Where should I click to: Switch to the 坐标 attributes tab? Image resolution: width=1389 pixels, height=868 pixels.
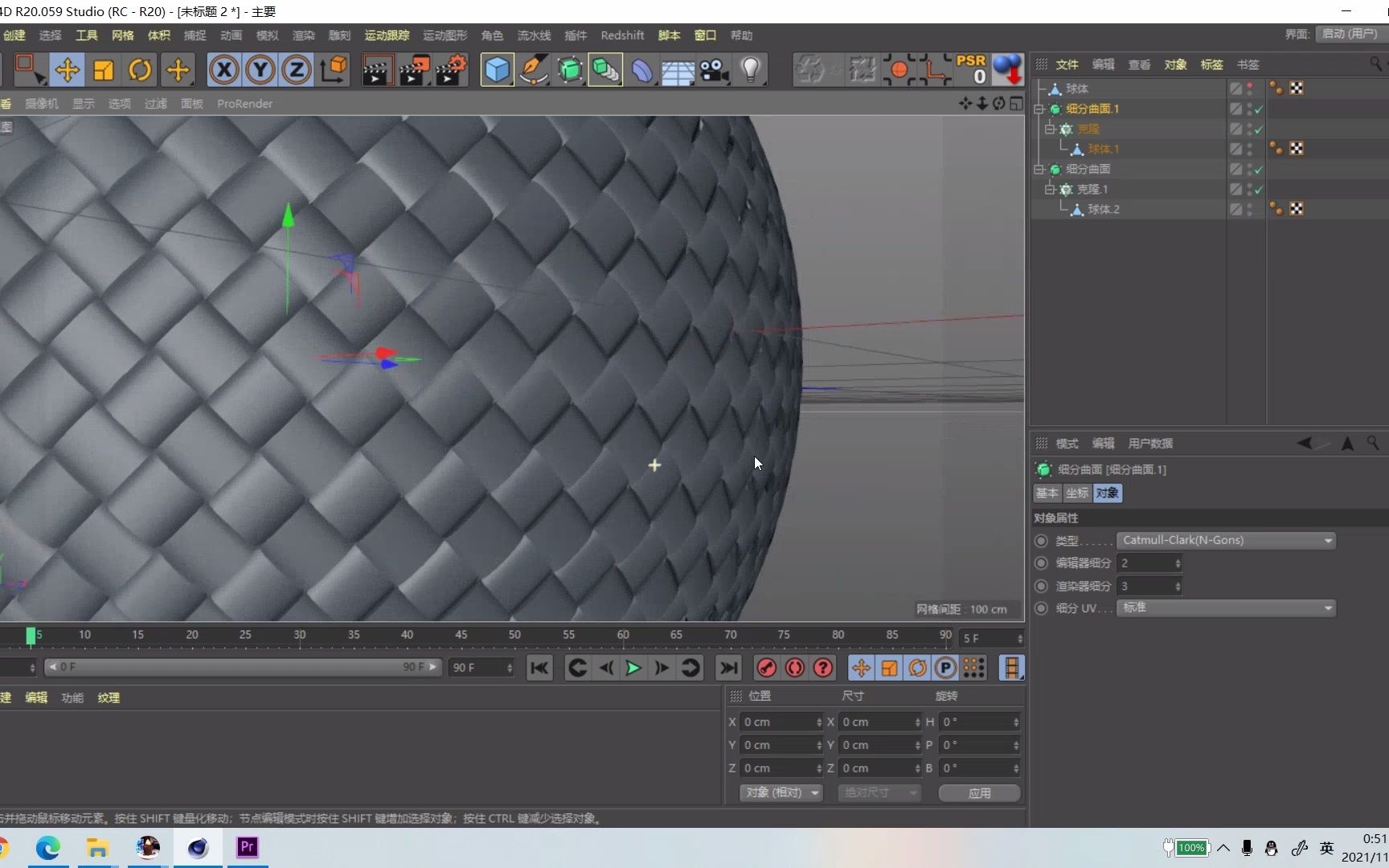tap(1077, 493)
